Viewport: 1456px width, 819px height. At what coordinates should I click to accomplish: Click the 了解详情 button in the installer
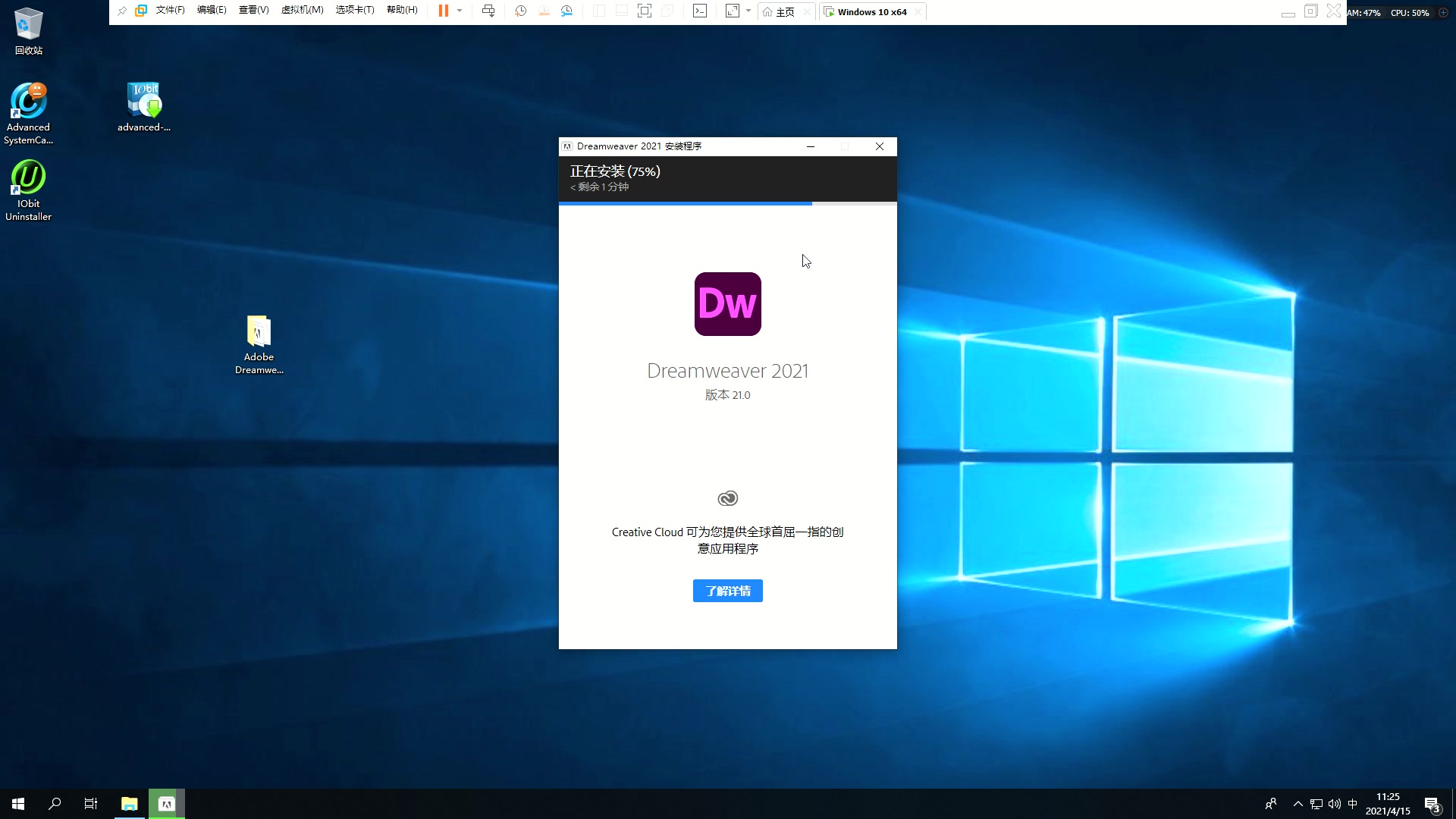pyautogui.click(x=727, y=591)
